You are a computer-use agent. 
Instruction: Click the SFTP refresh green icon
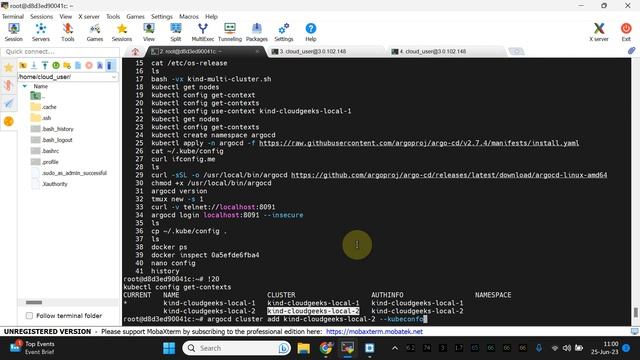[56, 65]
